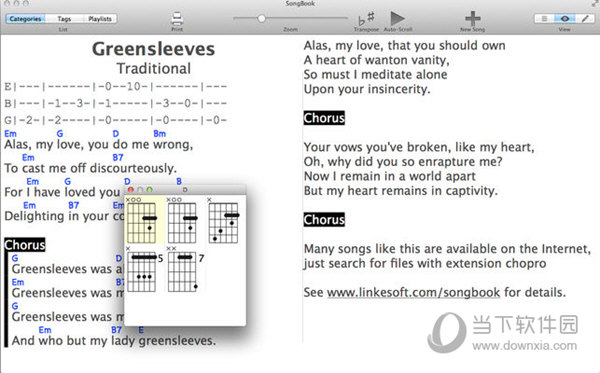Select the eye preview view mode

[x=565, y=18]
